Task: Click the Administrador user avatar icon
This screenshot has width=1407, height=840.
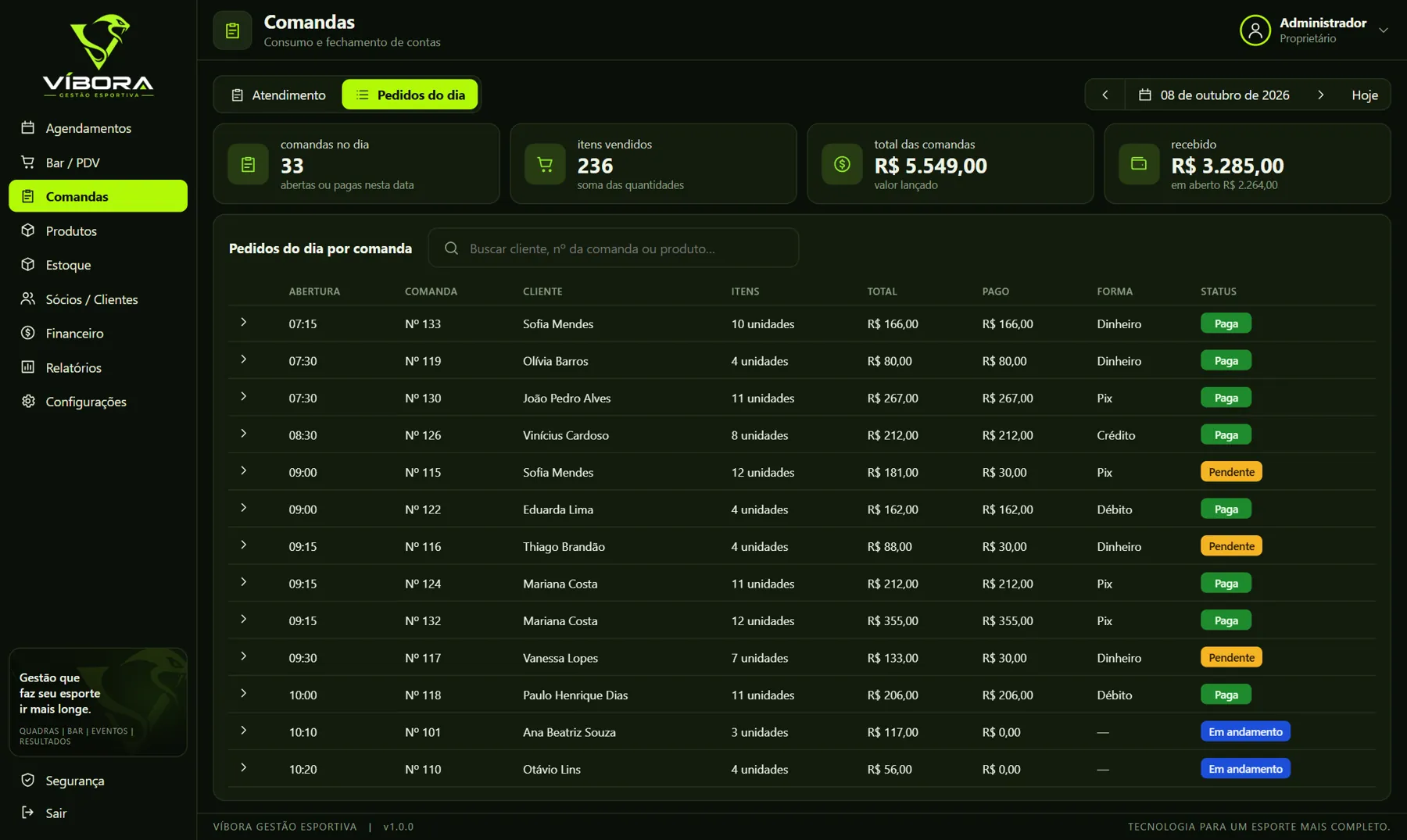Action: pos(1255,30)
